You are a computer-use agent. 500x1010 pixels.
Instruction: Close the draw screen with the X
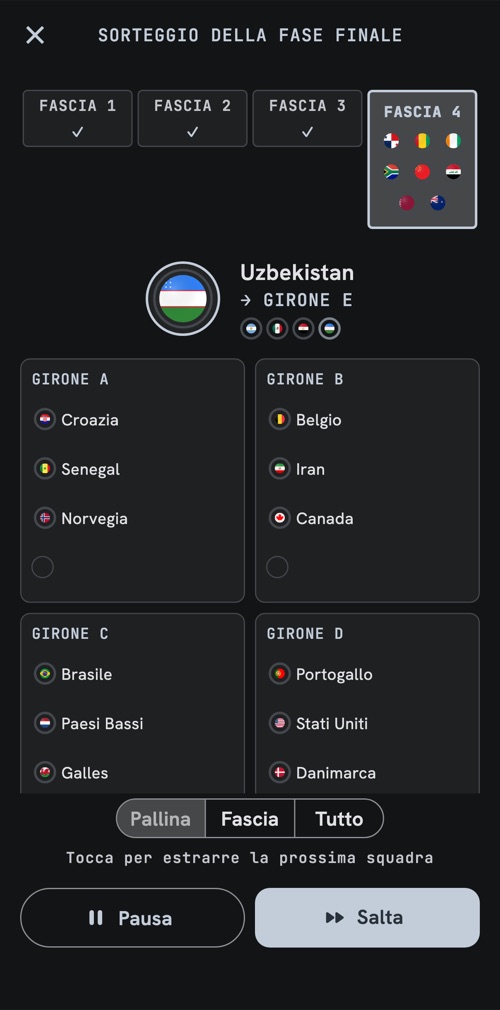[35, 35]
